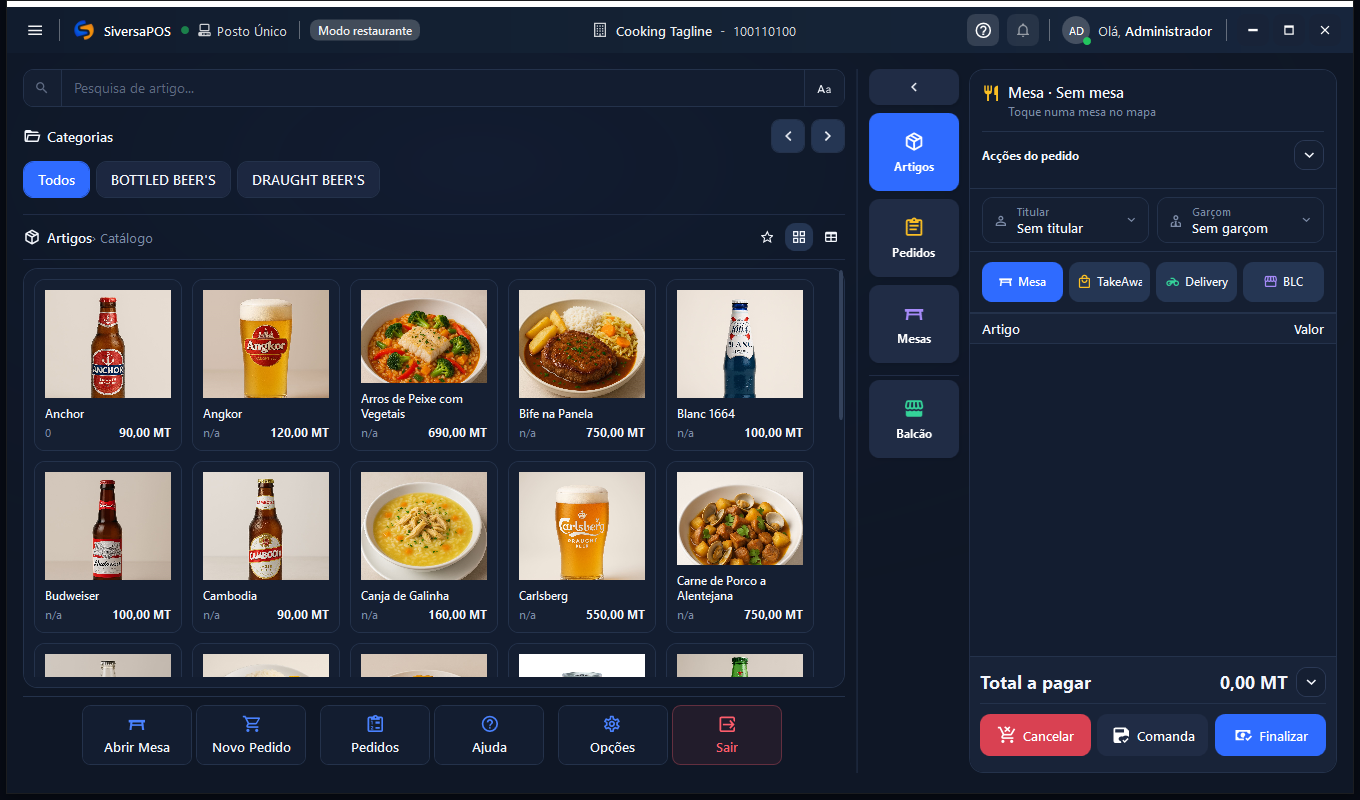Screen dimensions: 1360x800
Task: Open the Mesas side tab
Action: point(914,324)
